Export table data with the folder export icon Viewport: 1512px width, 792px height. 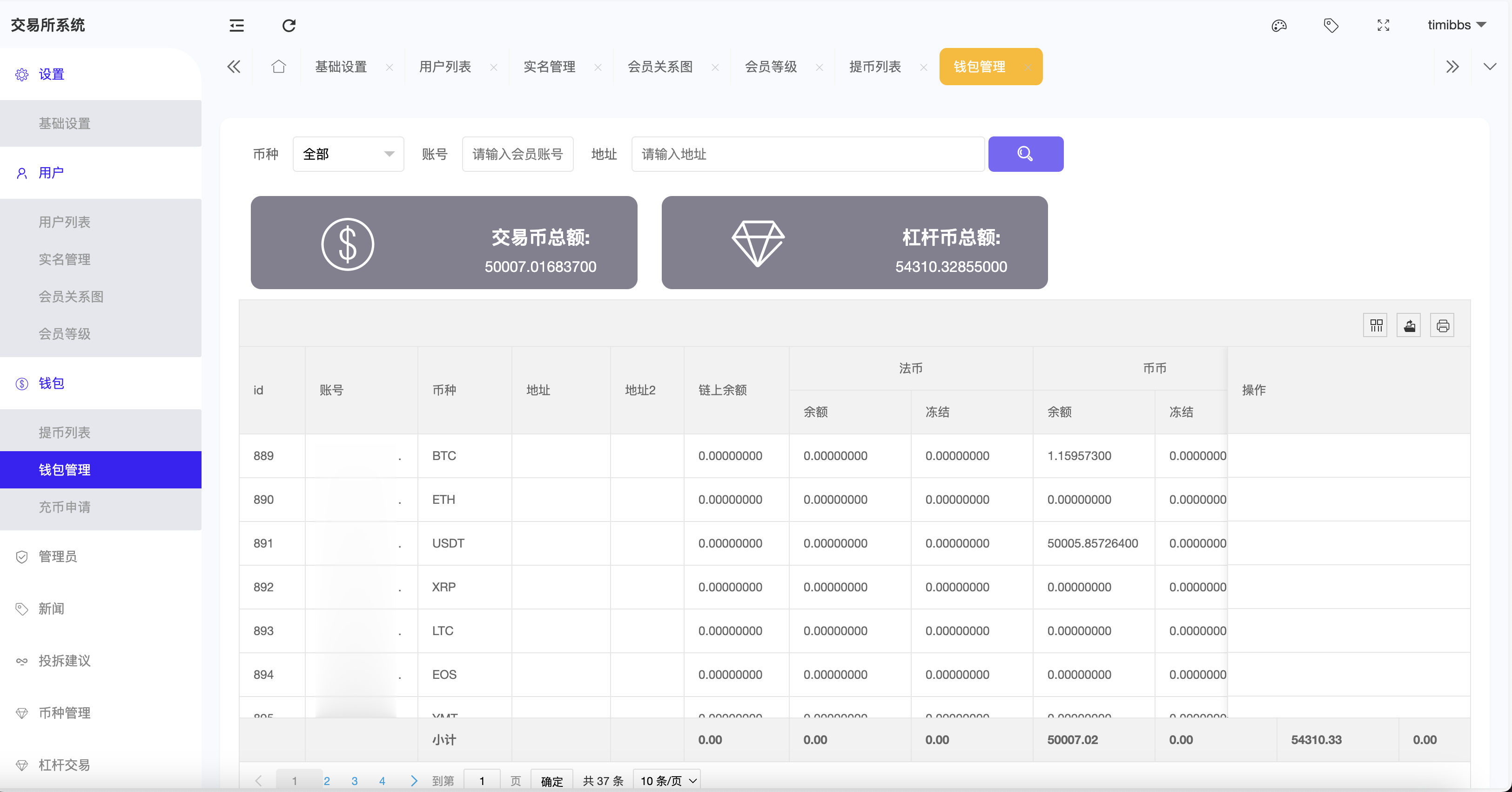click(1409, 325)
